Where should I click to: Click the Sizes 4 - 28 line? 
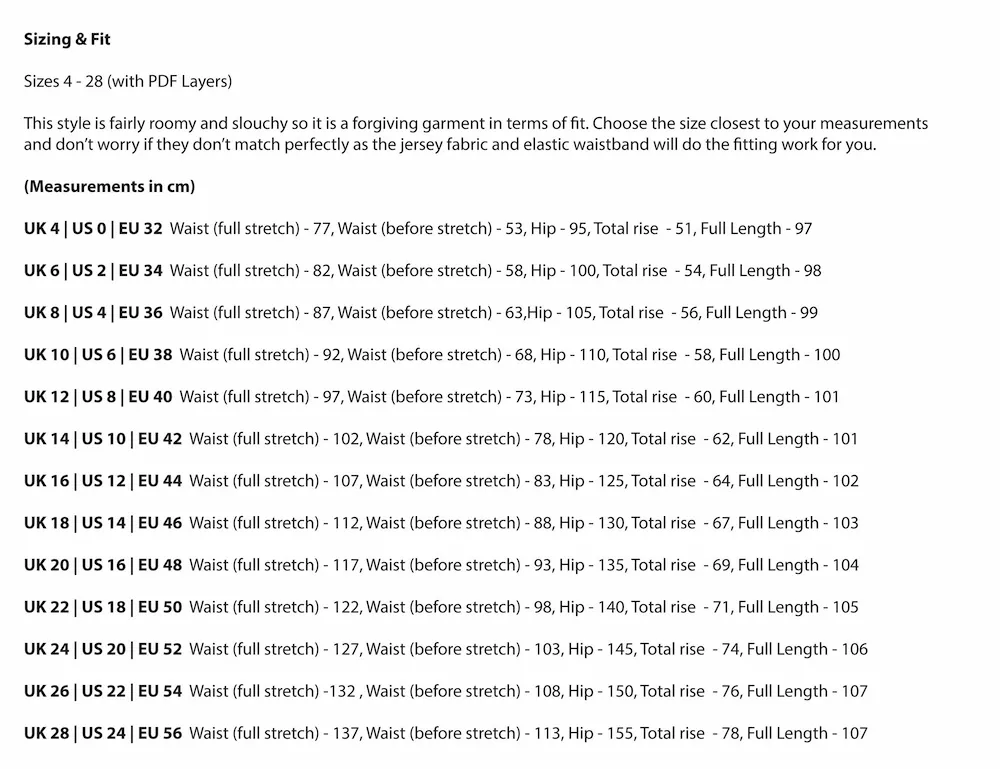tap(127, 81)
